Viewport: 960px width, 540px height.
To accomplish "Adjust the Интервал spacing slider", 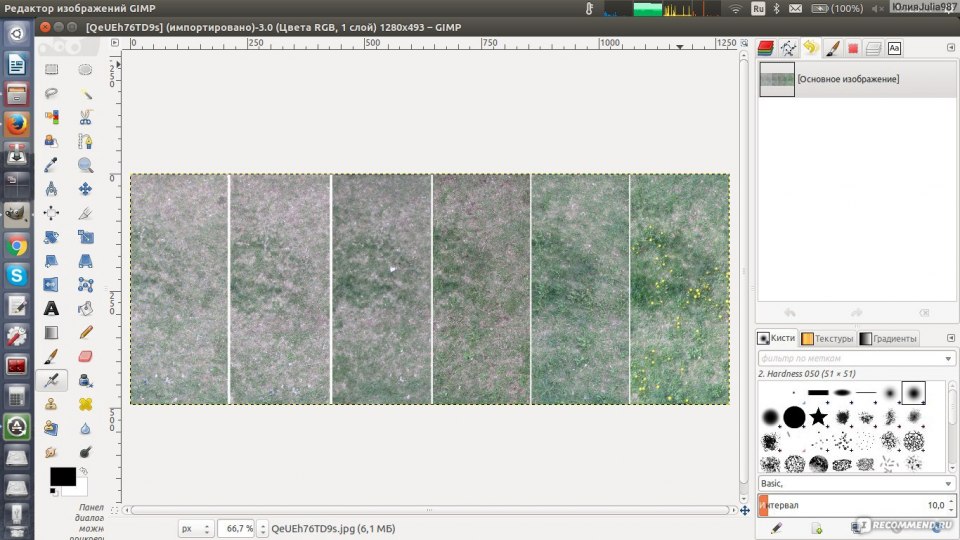I will coord(850,506).
